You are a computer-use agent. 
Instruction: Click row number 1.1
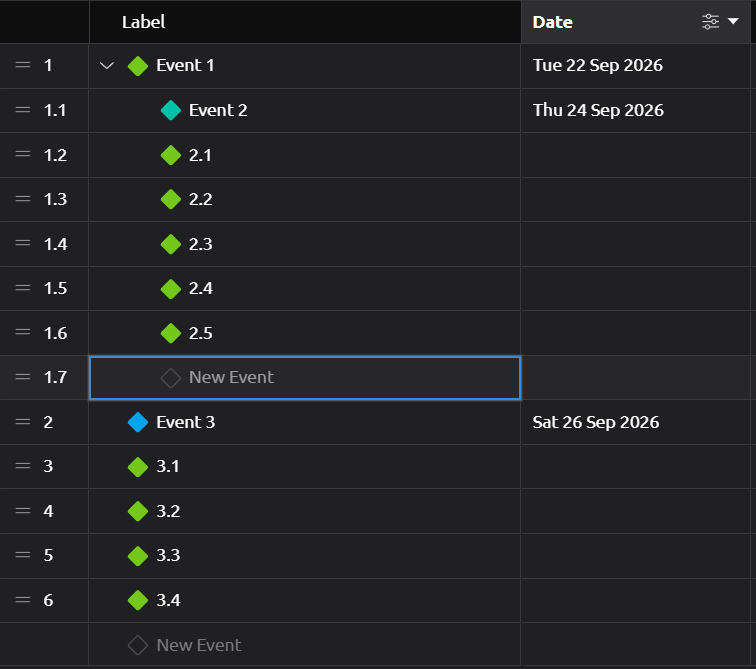click(x=54, y=110)
